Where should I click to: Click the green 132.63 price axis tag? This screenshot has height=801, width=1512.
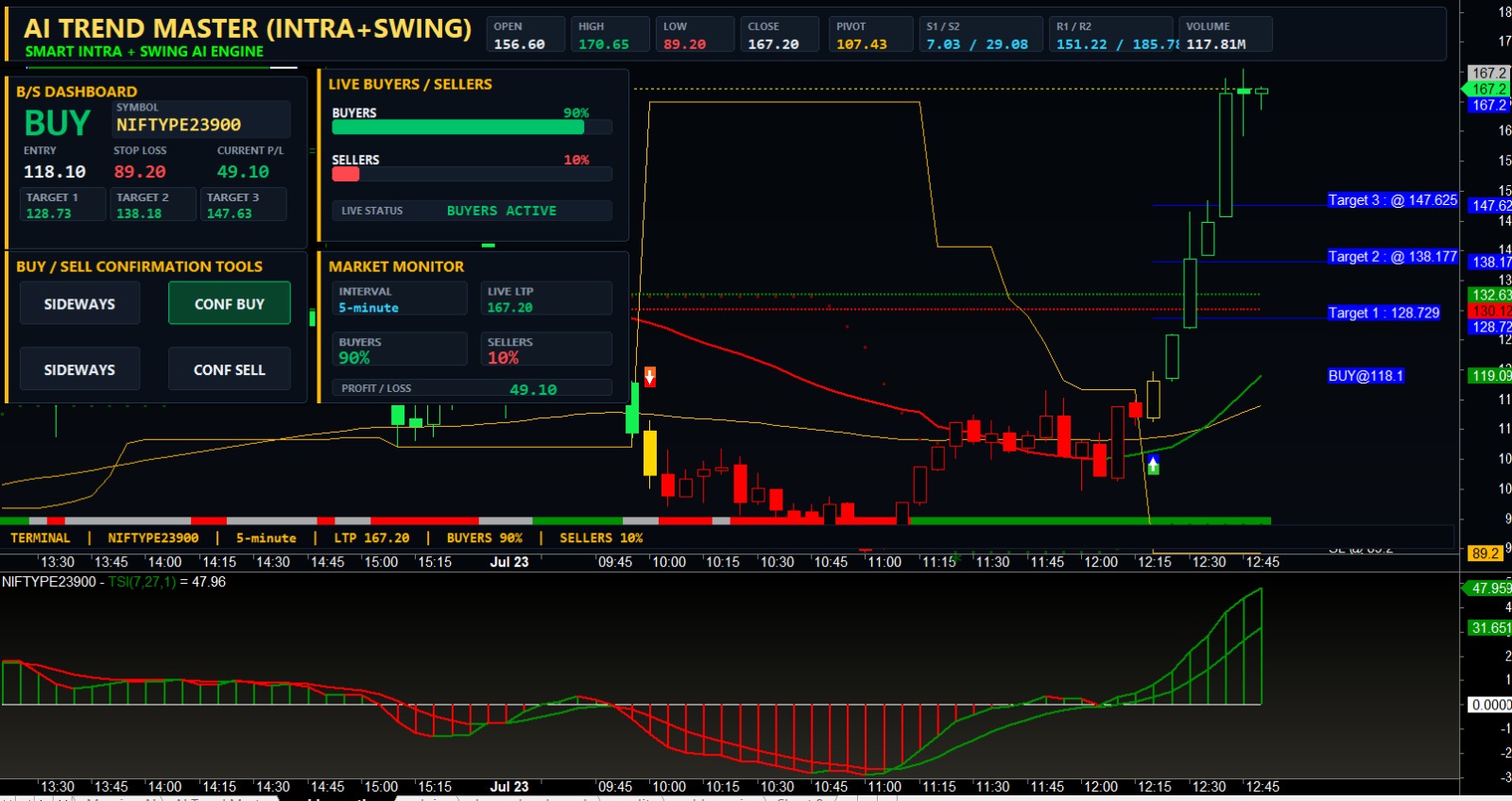pos(1488,295)
